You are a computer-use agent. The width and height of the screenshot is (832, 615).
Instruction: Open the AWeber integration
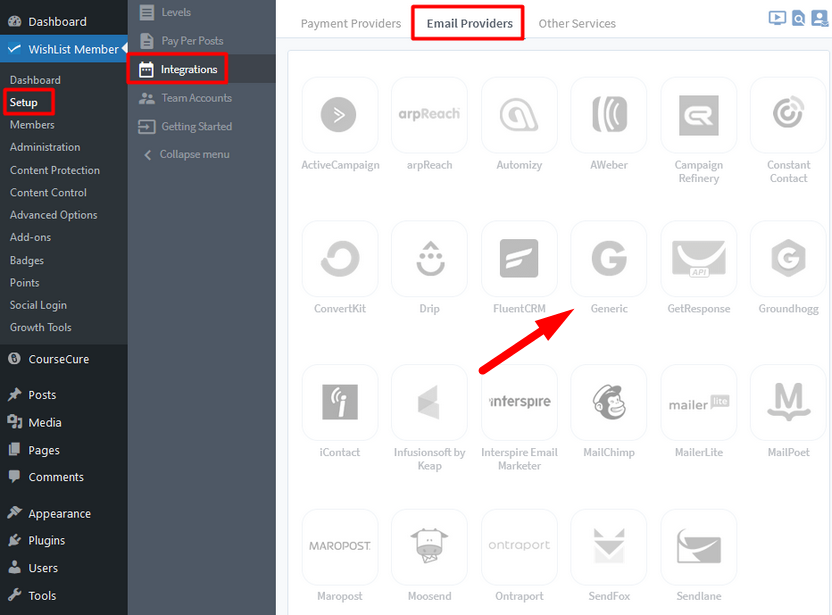click(x=609, y=115)
